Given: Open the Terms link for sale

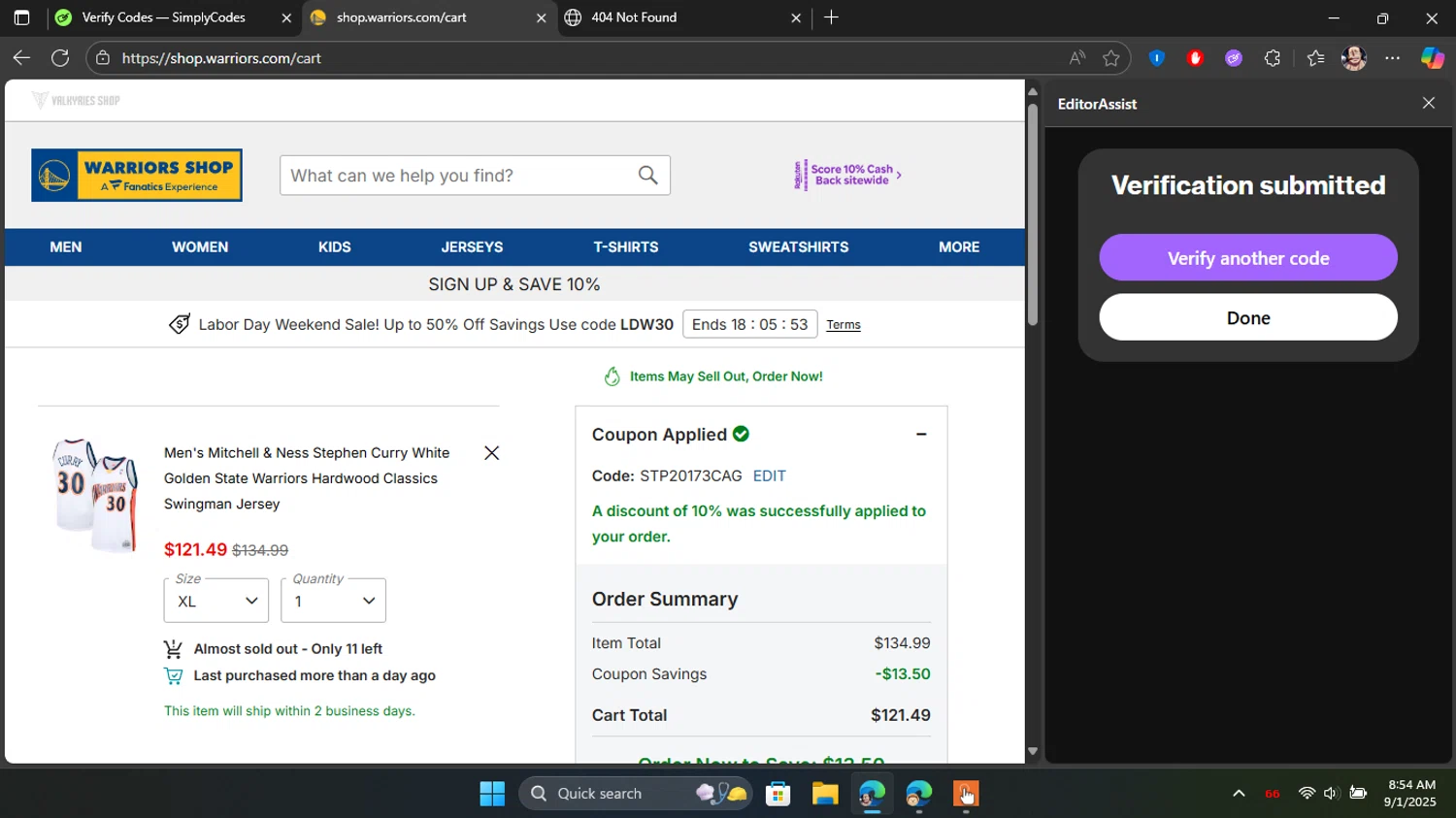Looking at the screenshot, I should point(844,325).
